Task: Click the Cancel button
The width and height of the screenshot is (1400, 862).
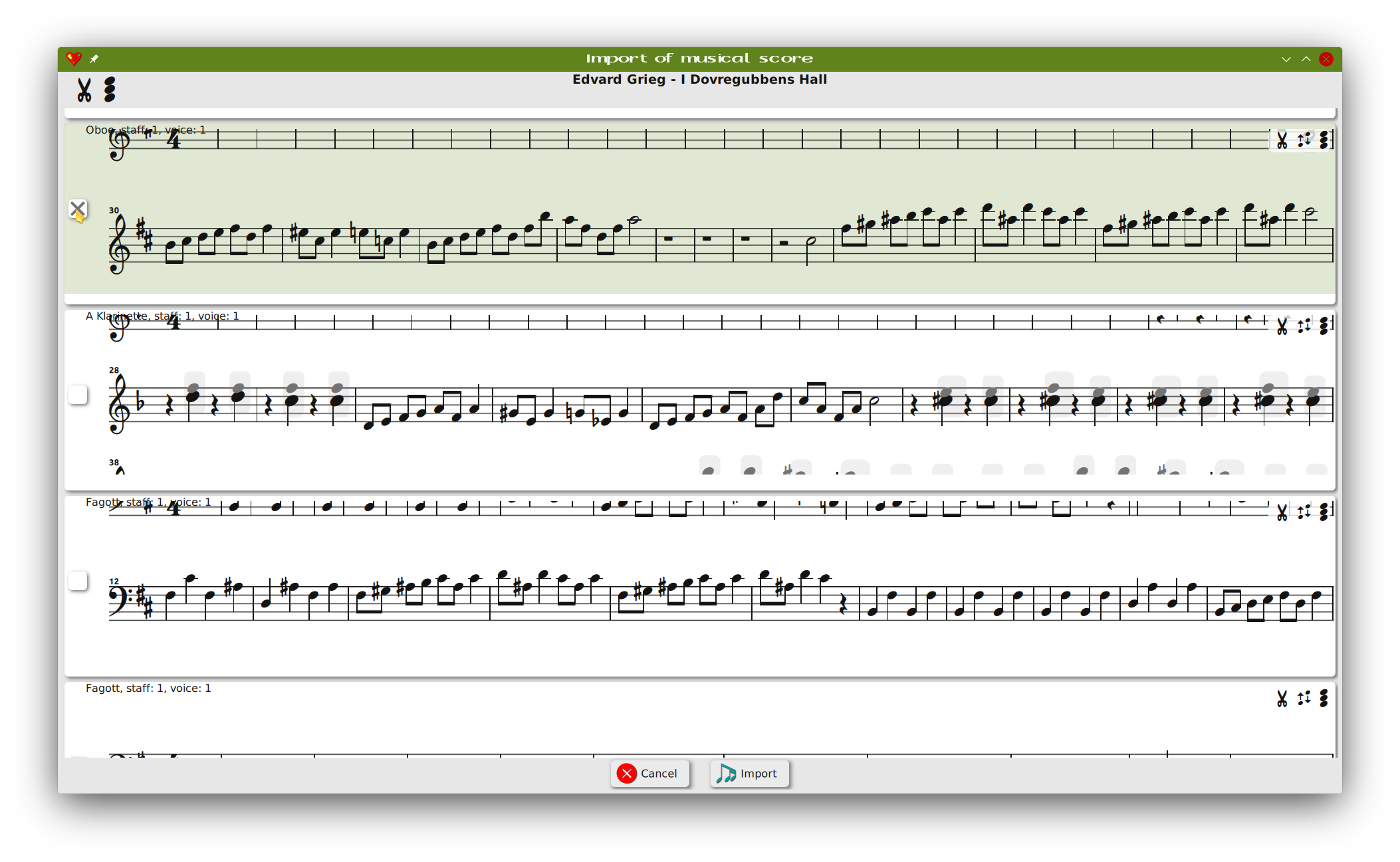Action: pyautogui.click(x=649, y=774)
